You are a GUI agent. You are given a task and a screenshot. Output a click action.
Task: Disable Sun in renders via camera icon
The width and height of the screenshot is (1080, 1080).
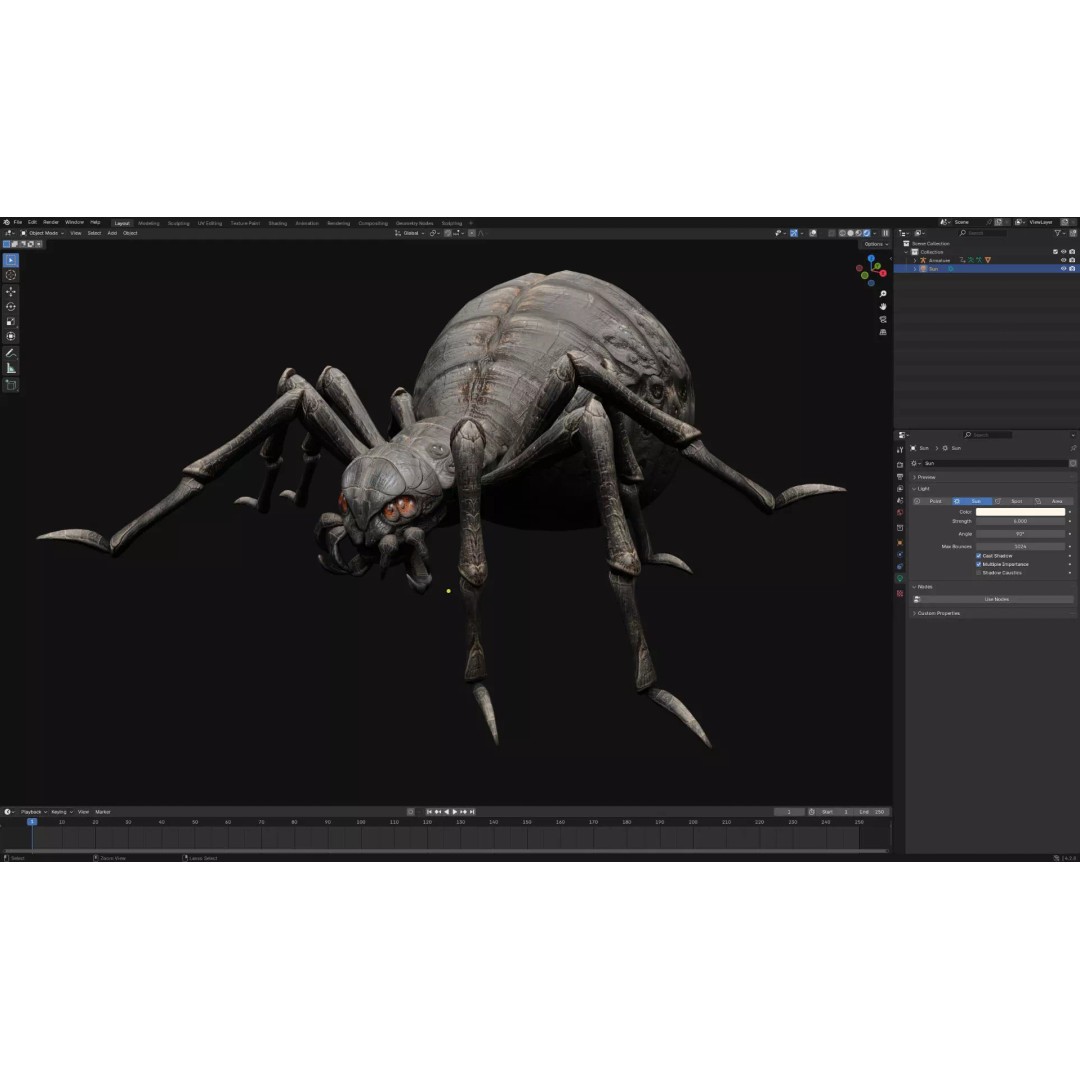pyautogui.click(x=1072, y=269)
